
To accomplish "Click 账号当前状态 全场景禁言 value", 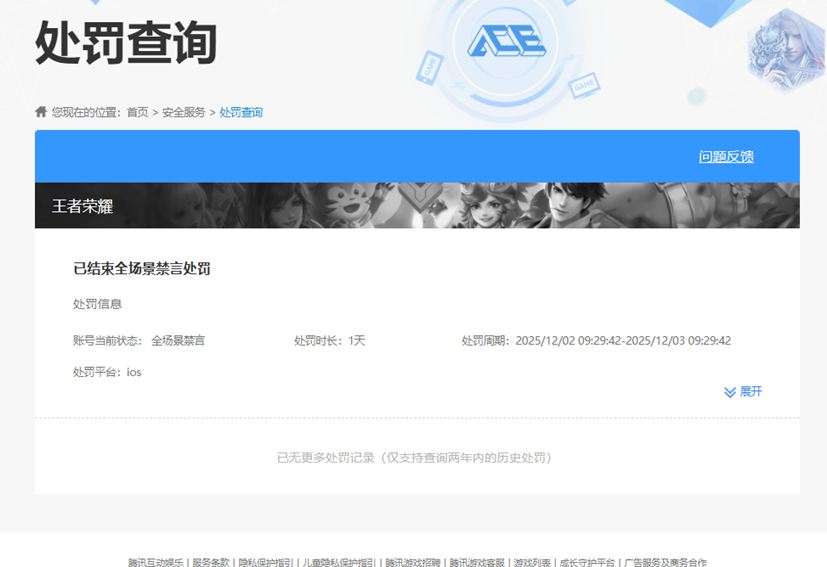I will pyautogui.click(x=178, y=340).
